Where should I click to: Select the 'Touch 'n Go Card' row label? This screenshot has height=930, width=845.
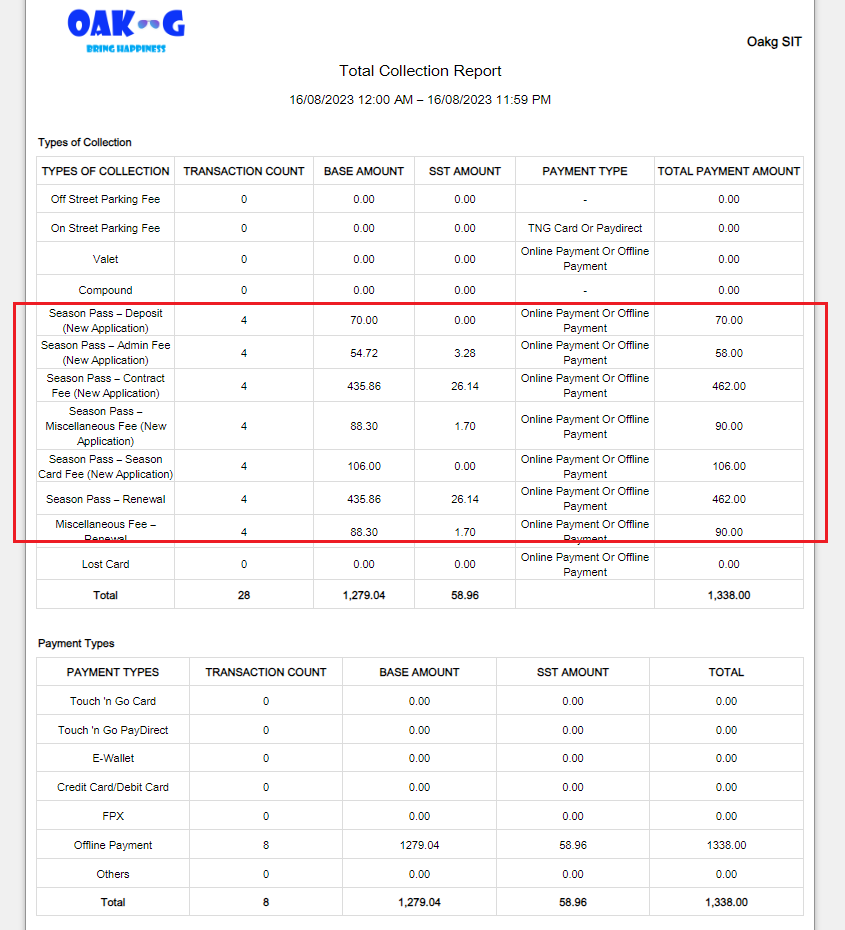click(x=113, y=701)
